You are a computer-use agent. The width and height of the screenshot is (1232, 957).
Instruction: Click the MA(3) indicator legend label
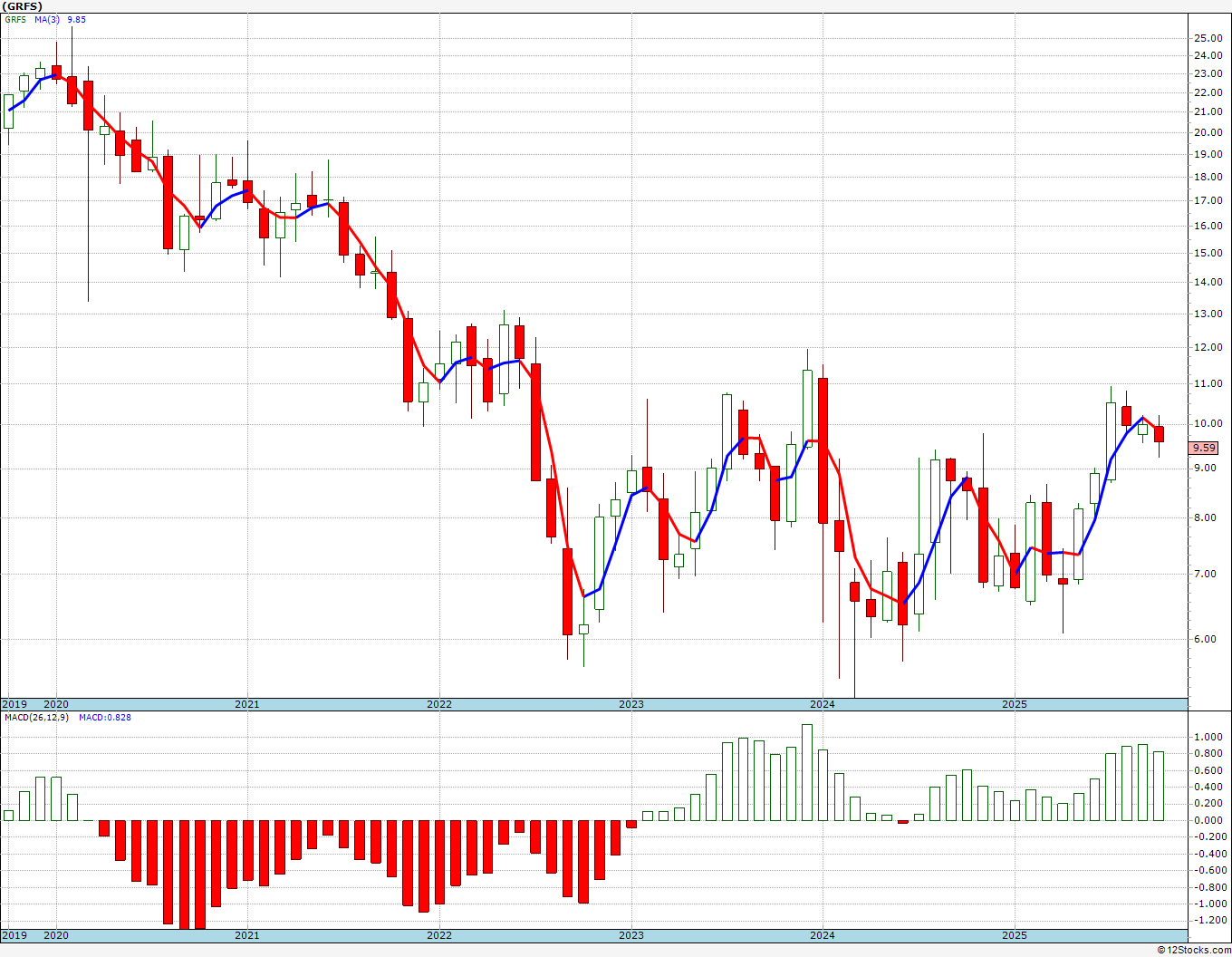point(48,19)
